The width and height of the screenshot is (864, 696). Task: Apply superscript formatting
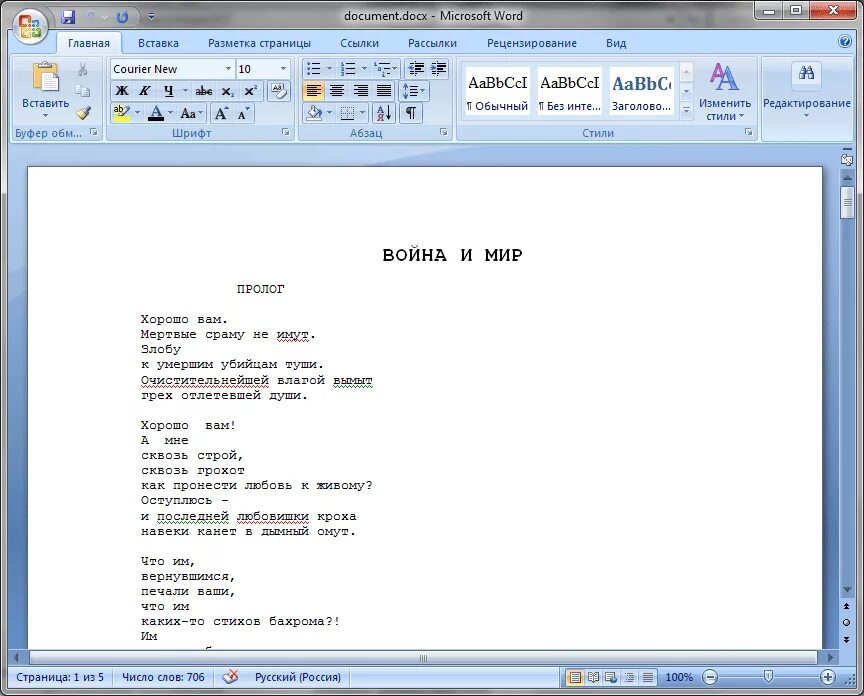pyautogui.click(x=250, y=91)
